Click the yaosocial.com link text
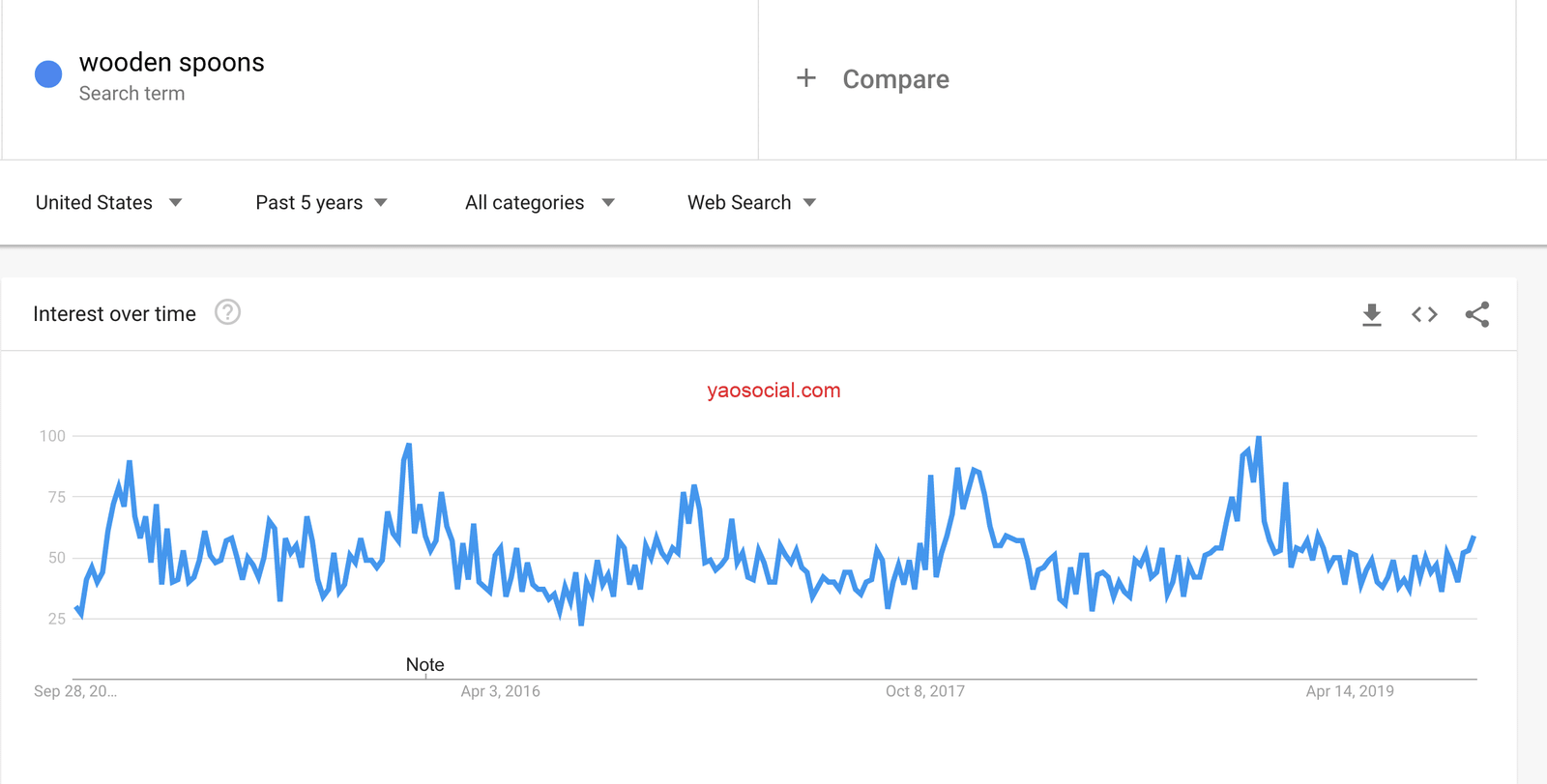 [773, 391]
